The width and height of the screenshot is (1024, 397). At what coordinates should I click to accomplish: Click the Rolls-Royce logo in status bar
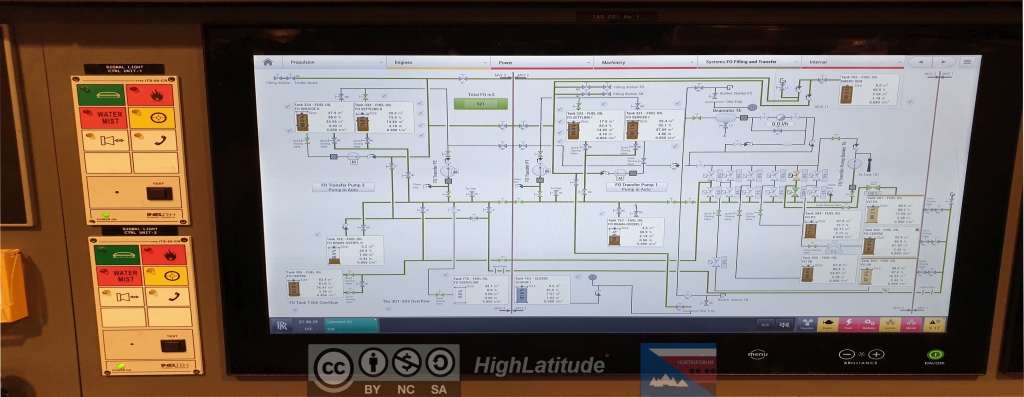tap(282, 325)
